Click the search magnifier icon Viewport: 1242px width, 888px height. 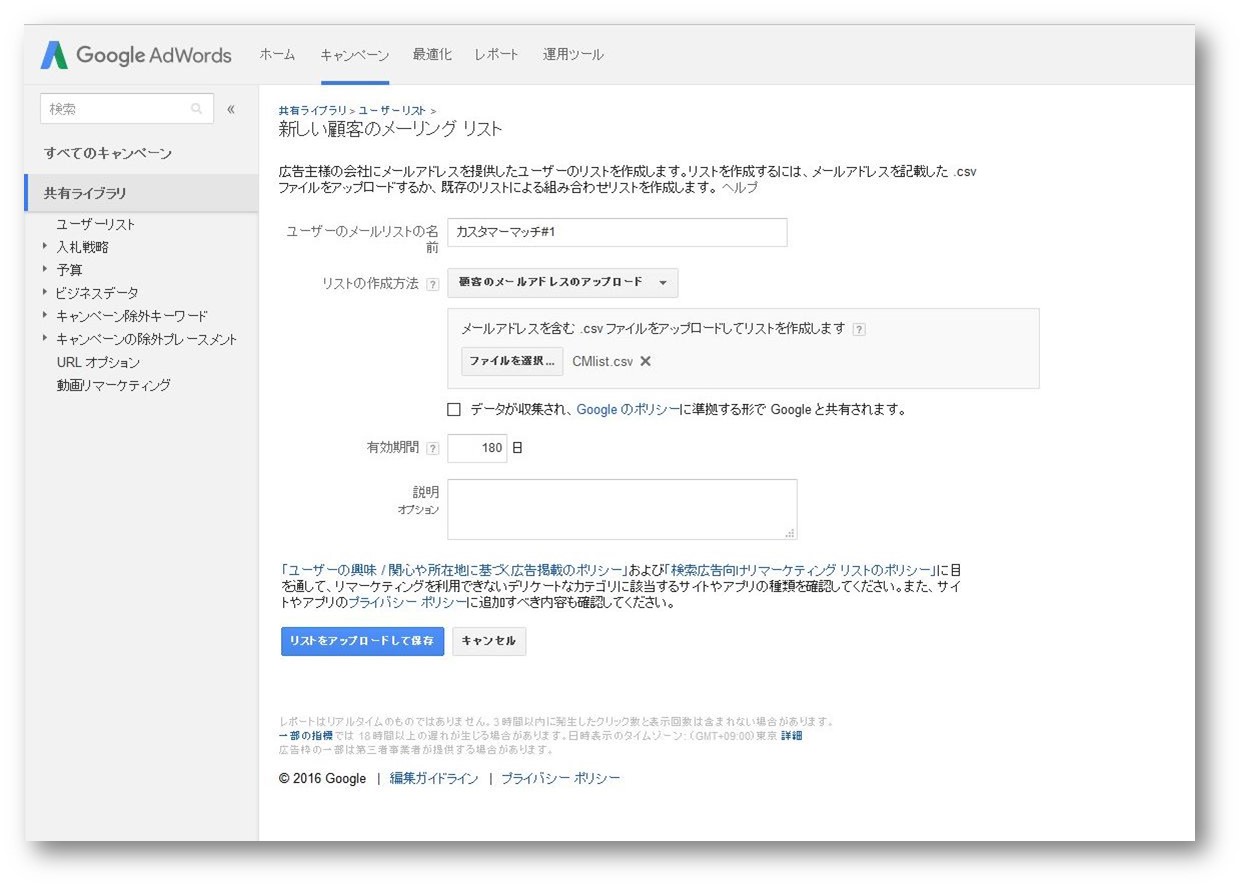[197, 109]
